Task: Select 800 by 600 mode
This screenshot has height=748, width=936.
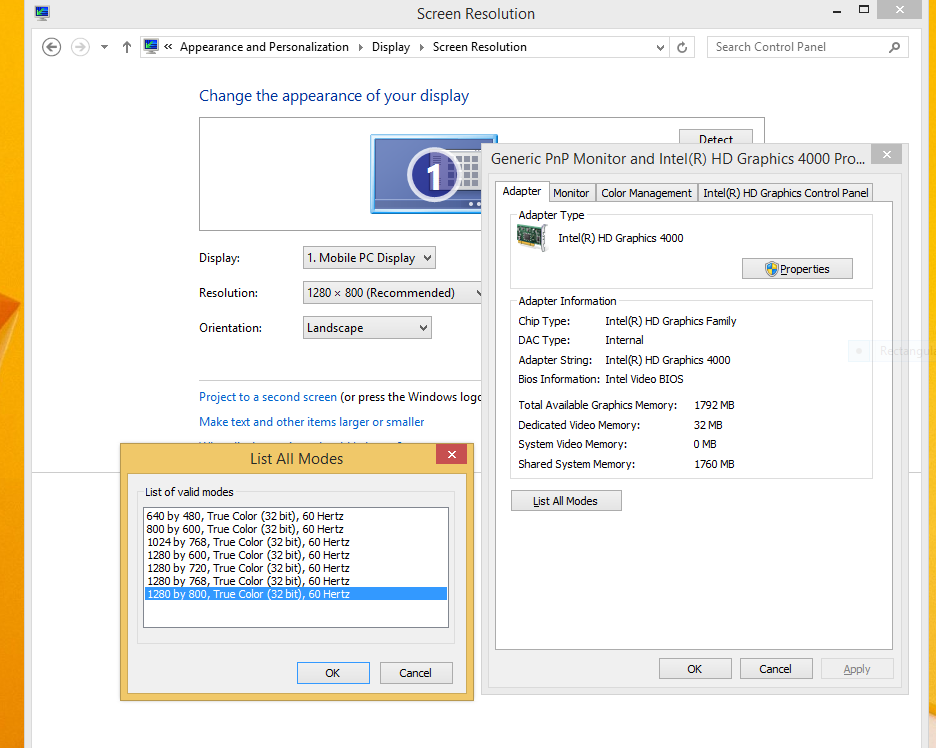Action: click(295, 529)
